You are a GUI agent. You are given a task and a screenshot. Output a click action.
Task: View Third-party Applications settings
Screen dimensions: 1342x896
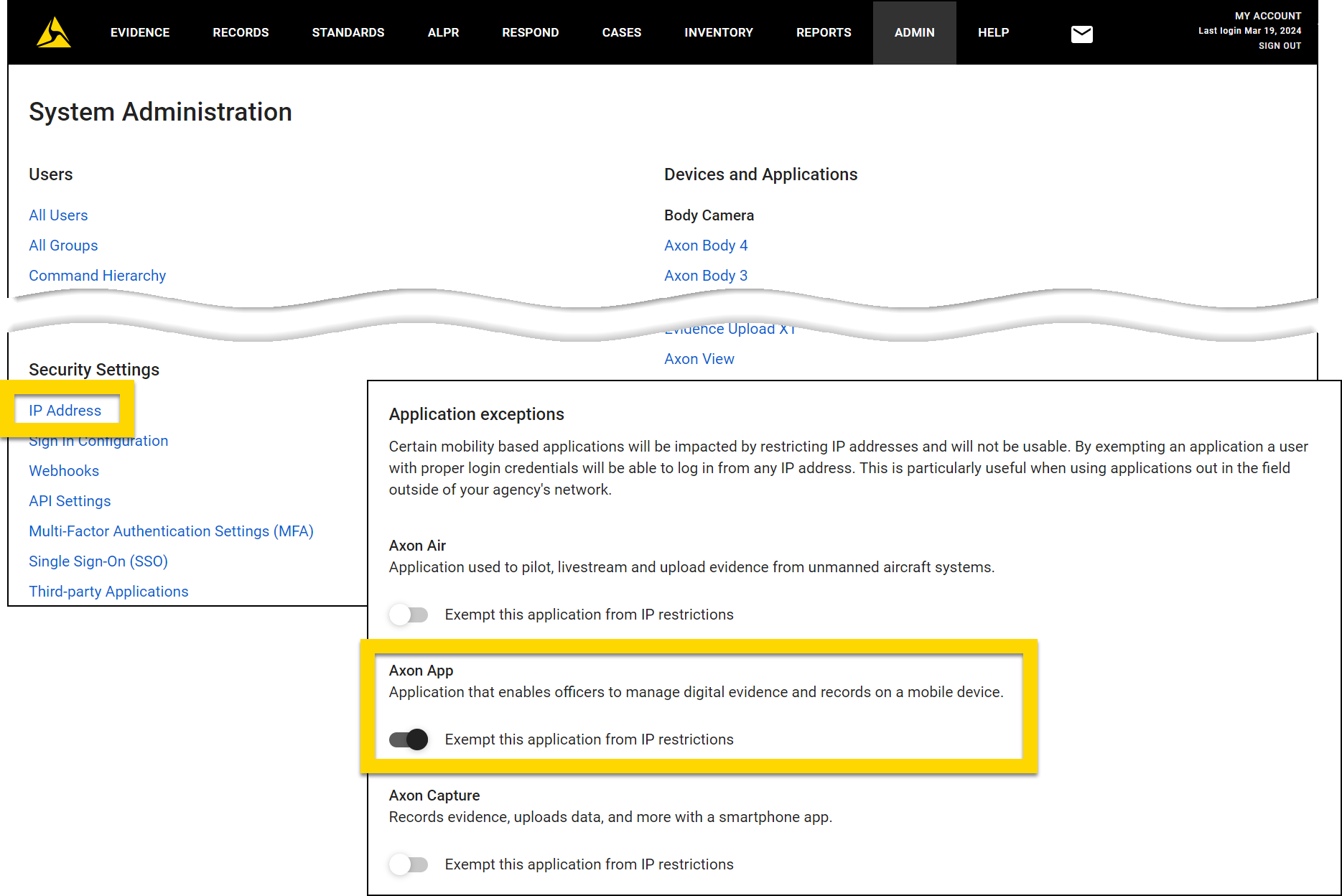[x=108, y=592]
